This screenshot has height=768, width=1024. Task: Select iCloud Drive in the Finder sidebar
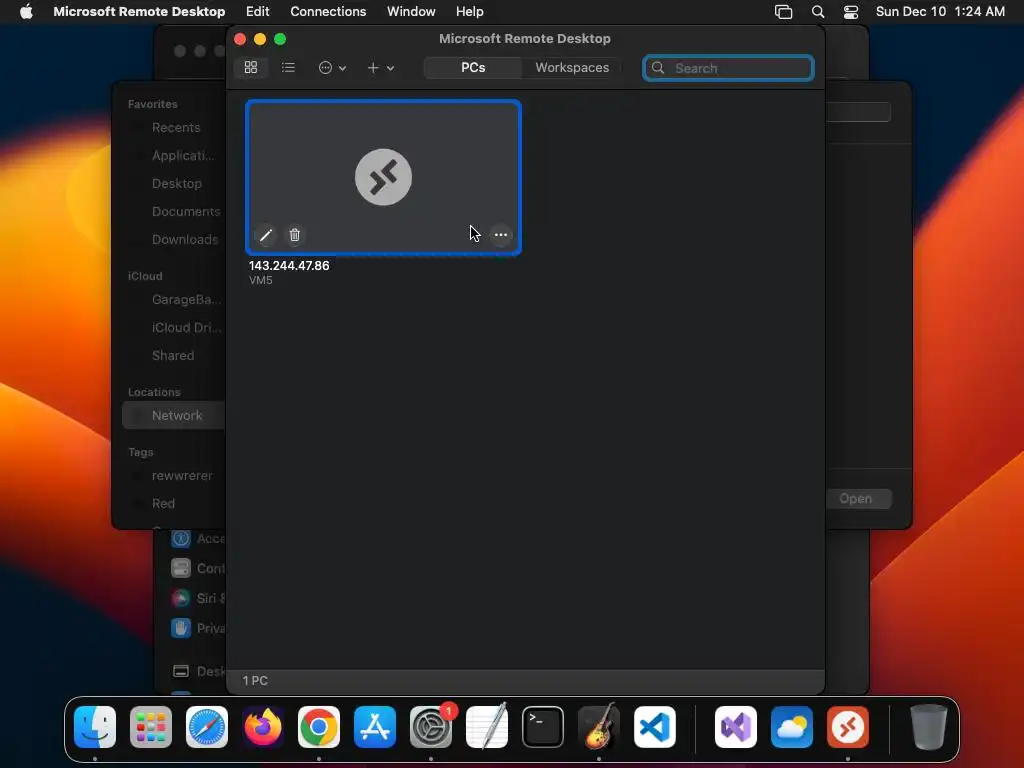click(x=186, y=328)
